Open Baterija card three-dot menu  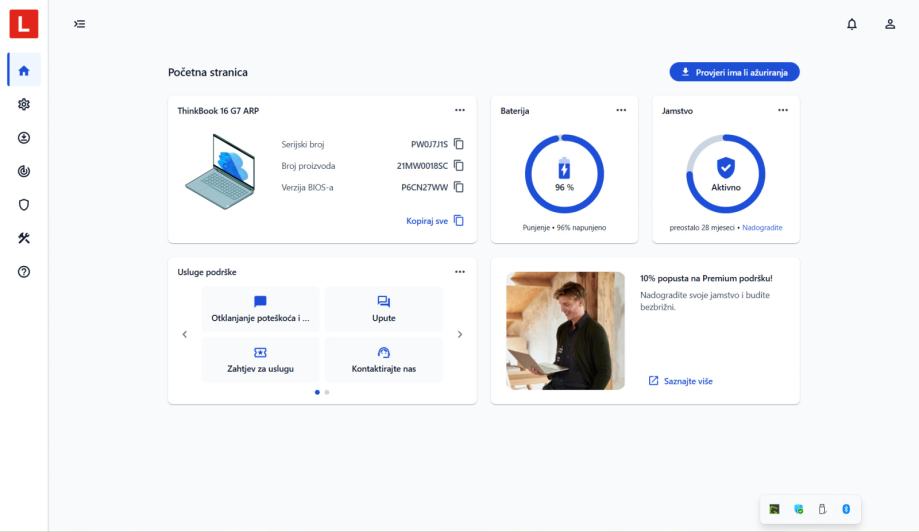point(621,110)
